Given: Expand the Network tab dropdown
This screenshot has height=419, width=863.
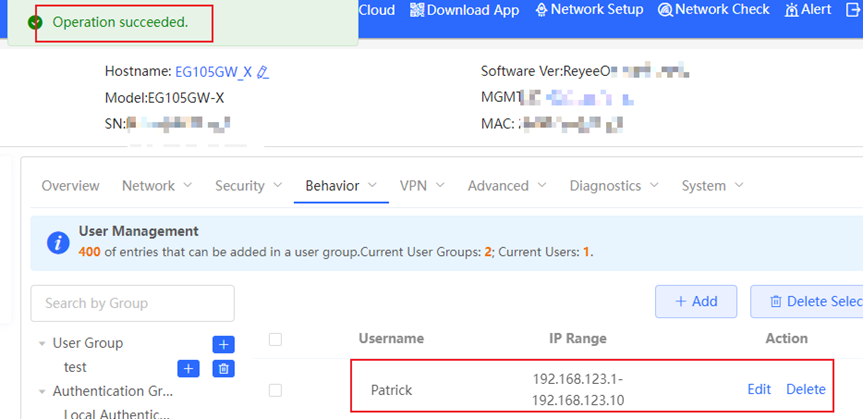Looking at the screenshot, I should click(x=187, y=185).
